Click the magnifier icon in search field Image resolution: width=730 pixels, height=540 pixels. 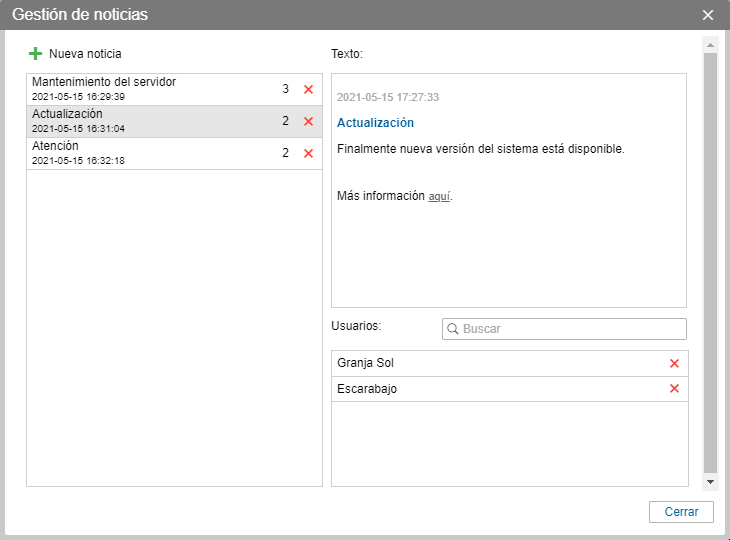pyautogui.click(x=453, y=329)
